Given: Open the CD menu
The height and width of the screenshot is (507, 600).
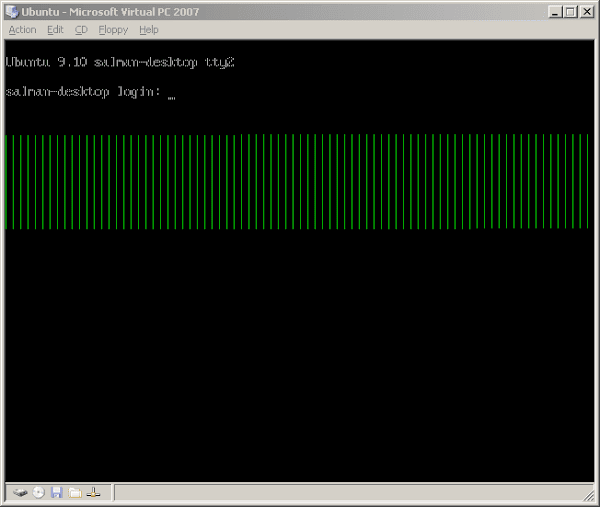Looking at the screenshot, I should 81,30.
